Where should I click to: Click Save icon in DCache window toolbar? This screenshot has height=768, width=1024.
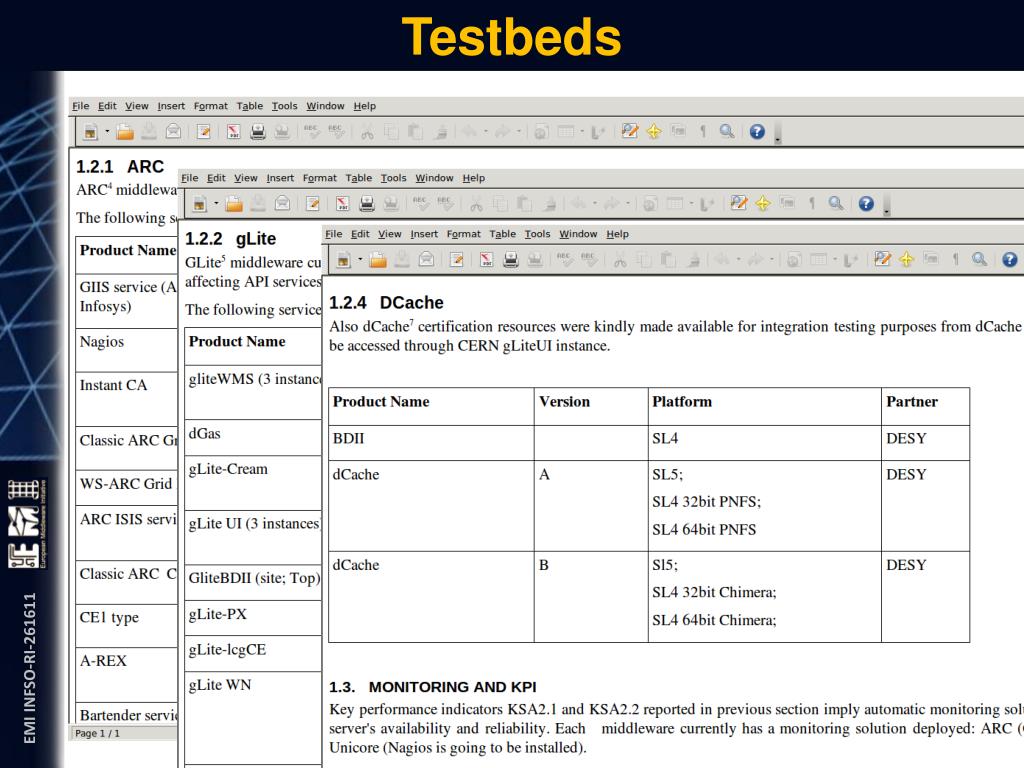[x=402, y=260]
